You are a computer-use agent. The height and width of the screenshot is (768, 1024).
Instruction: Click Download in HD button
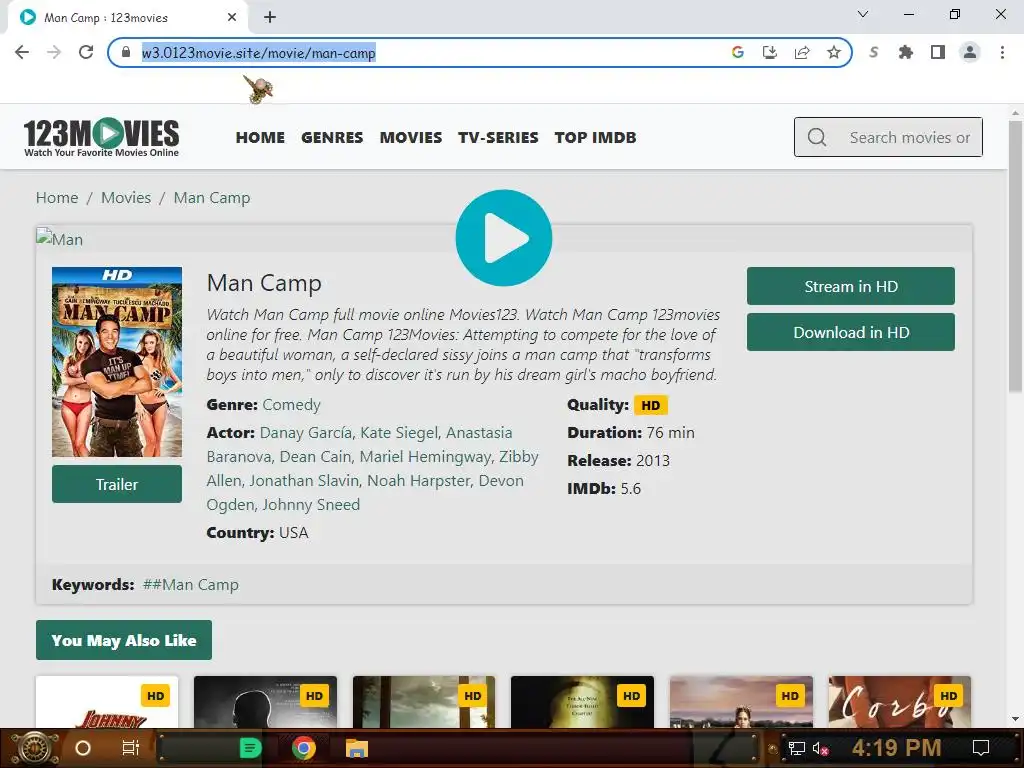[850, 332]
